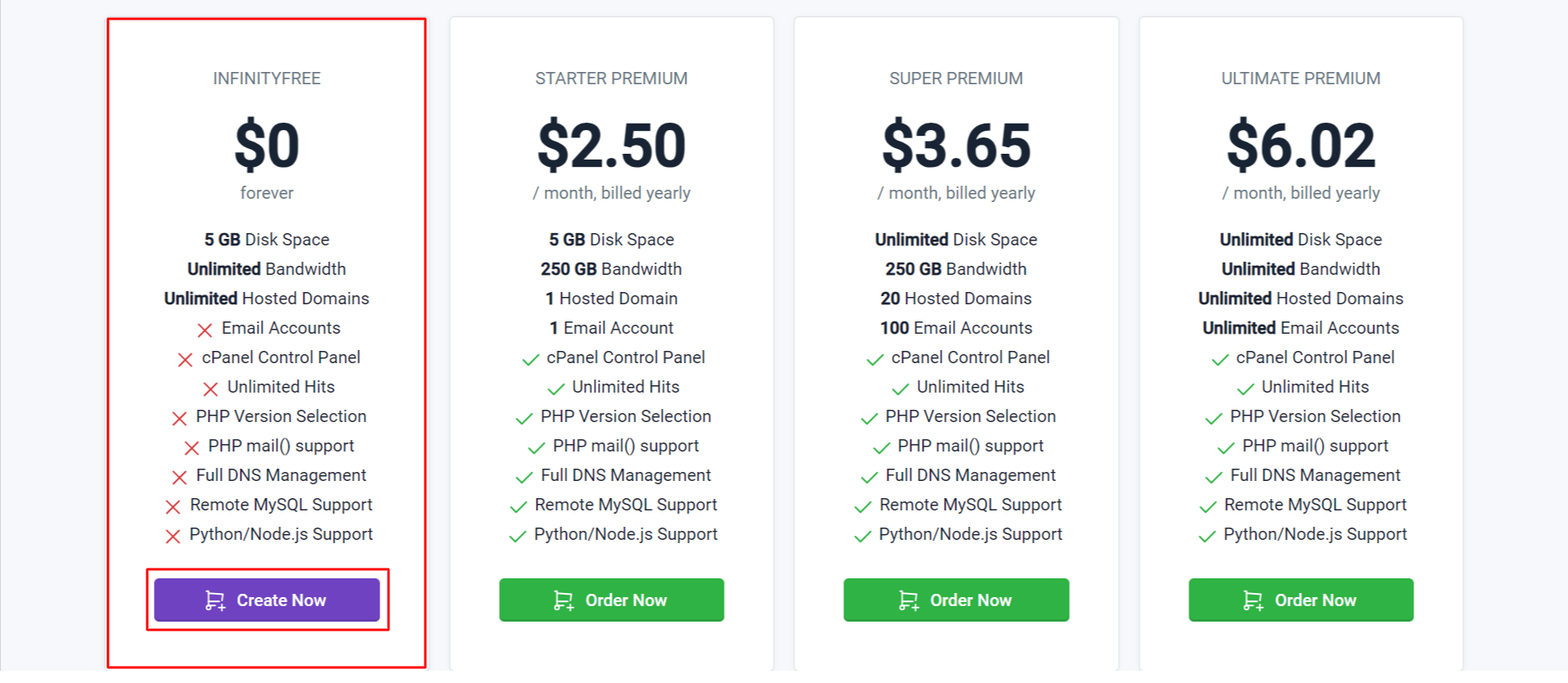
Task: Click the cart icon in the Create Now button
Action: [x=215, y=601]
